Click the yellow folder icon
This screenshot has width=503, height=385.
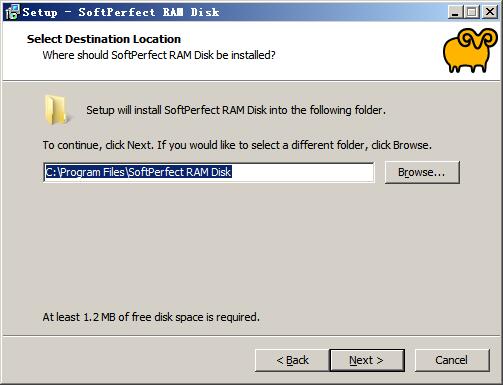(x=56, y=110)
